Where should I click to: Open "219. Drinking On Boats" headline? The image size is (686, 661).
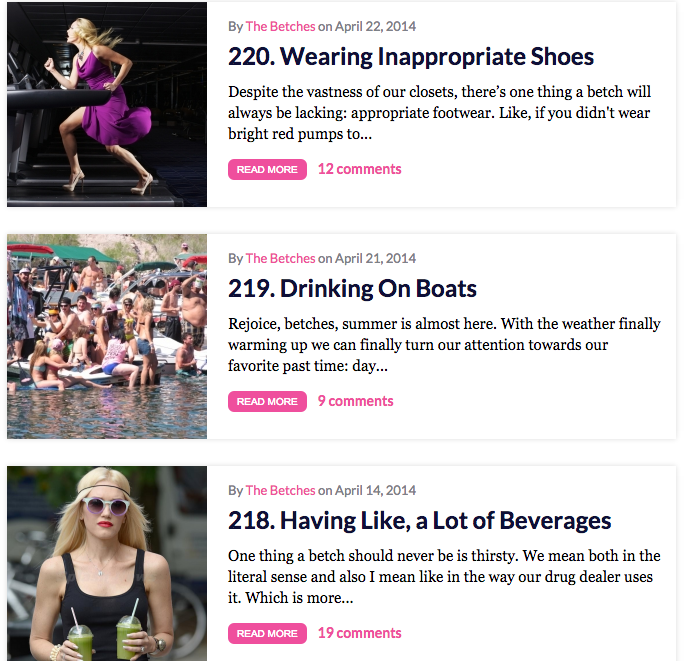pos(352,288)
